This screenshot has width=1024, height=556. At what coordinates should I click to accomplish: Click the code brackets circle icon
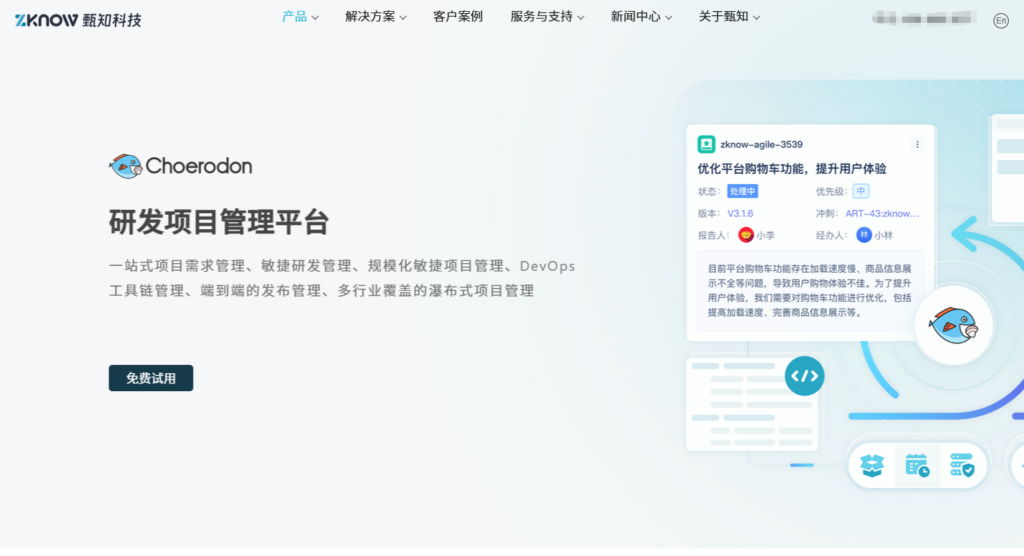point(804,376)
